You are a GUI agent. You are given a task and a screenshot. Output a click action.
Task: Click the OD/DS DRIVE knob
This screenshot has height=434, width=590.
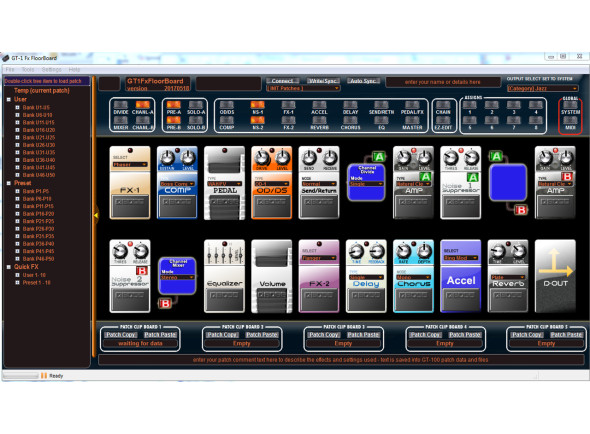262,157
